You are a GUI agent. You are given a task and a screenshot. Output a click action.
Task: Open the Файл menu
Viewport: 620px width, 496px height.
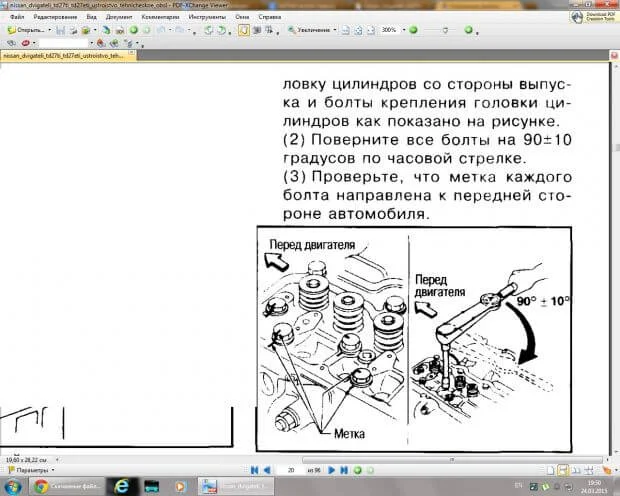click(x=17, y=17)
